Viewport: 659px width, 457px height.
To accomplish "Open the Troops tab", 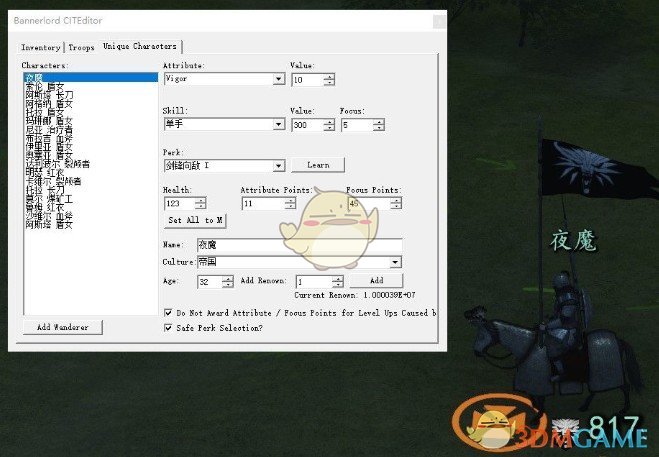I will pyautogui.click(x=81, y=47).
